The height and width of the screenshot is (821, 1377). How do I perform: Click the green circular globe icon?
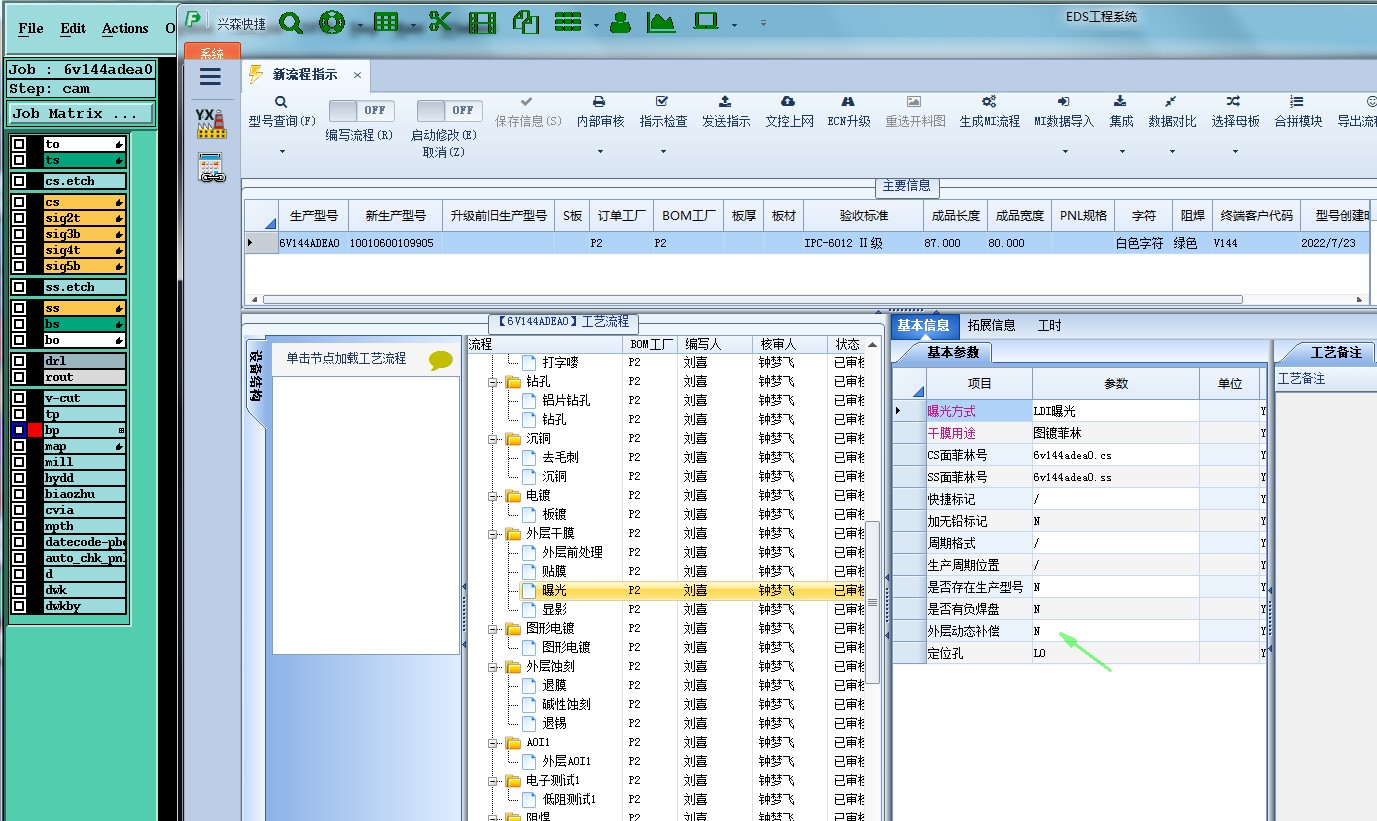pyautogui.click(x=332, y=22)
